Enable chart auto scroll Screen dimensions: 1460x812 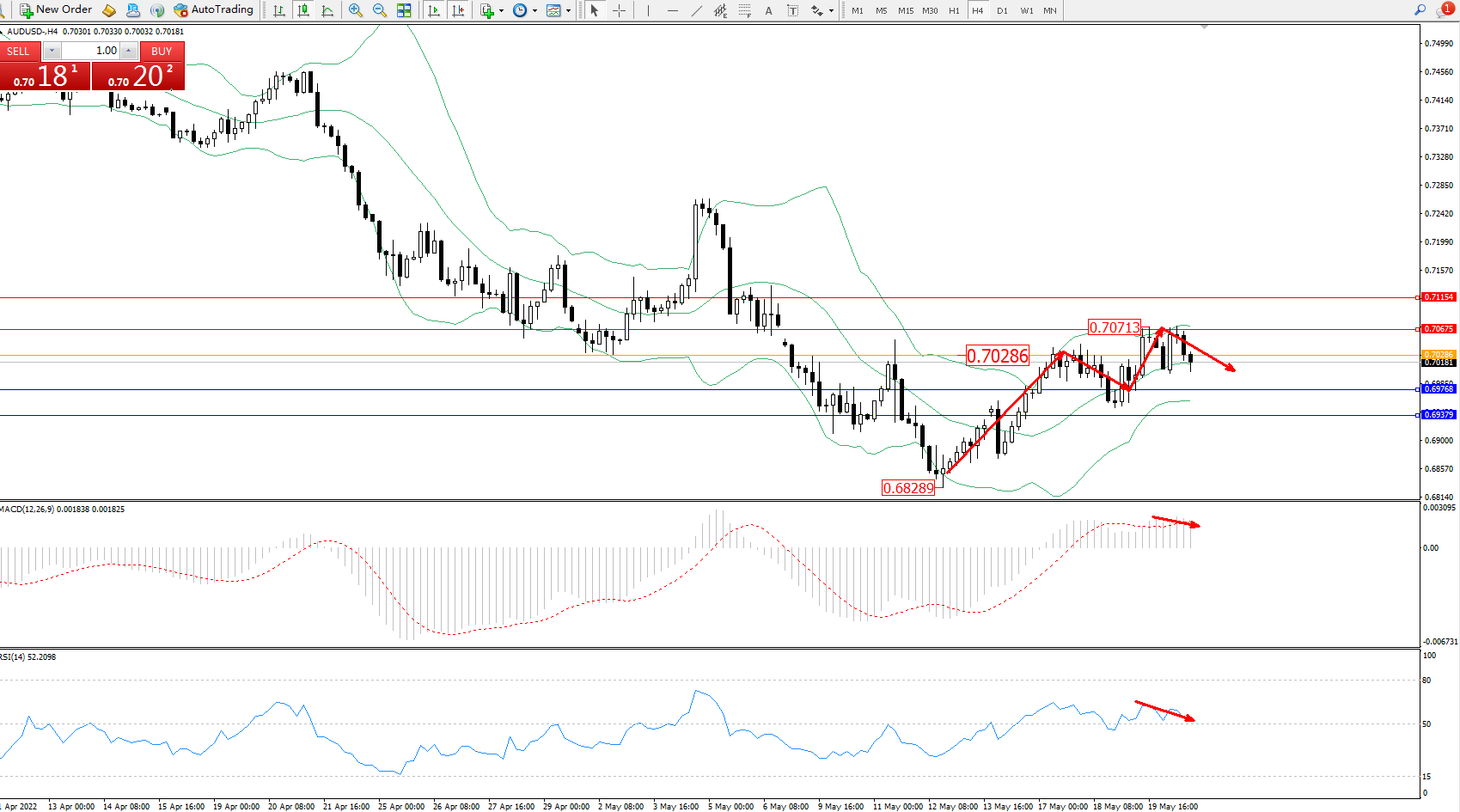pos(434,10)
